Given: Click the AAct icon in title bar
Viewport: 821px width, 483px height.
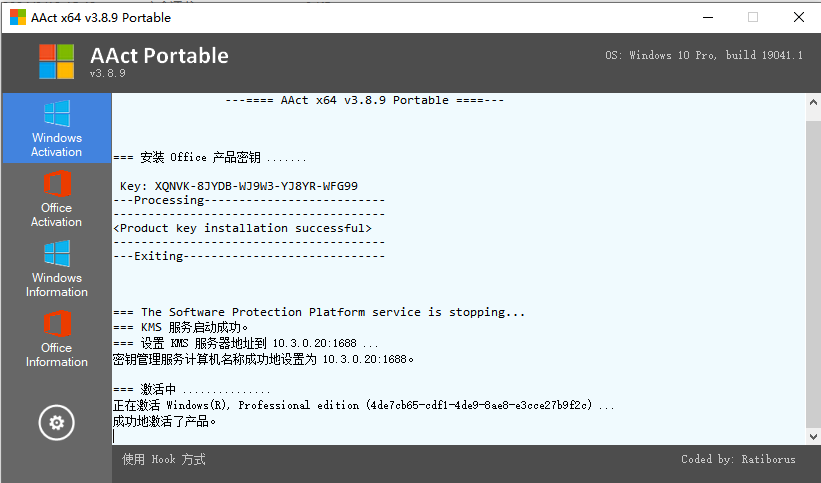Looking at the screenshot, I should 18,17.
